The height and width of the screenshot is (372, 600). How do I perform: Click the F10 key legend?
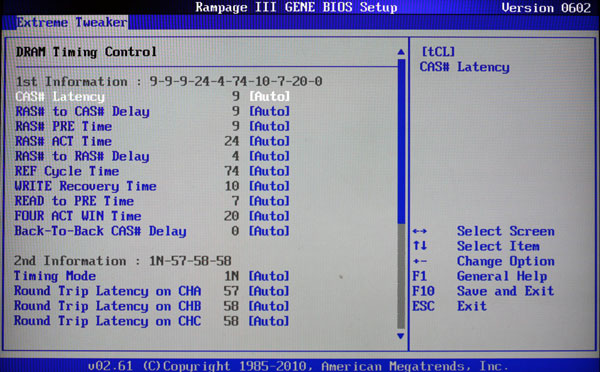click(423, 291)
